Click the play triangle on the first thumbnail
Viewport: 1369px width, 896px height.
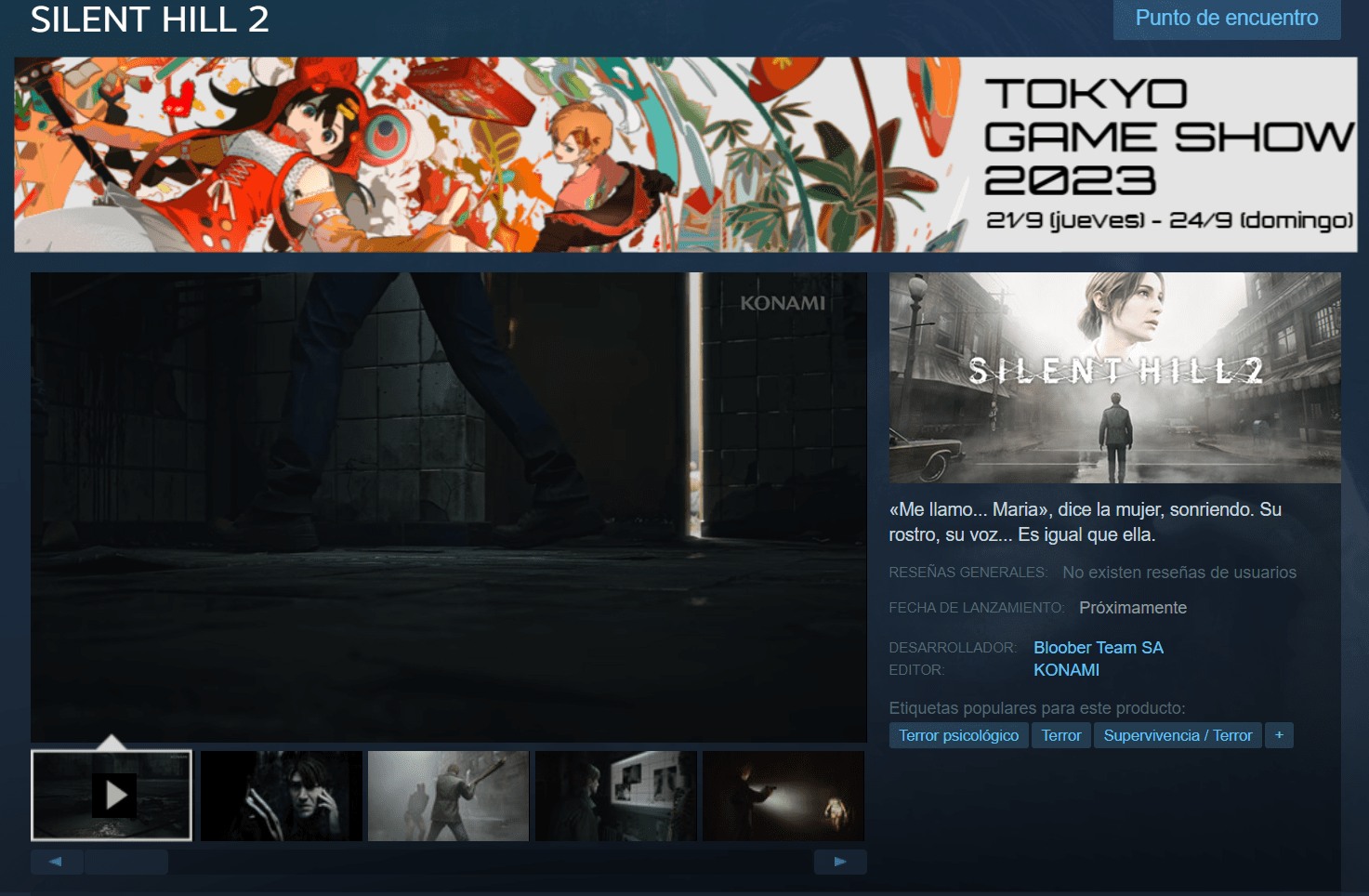115,796
